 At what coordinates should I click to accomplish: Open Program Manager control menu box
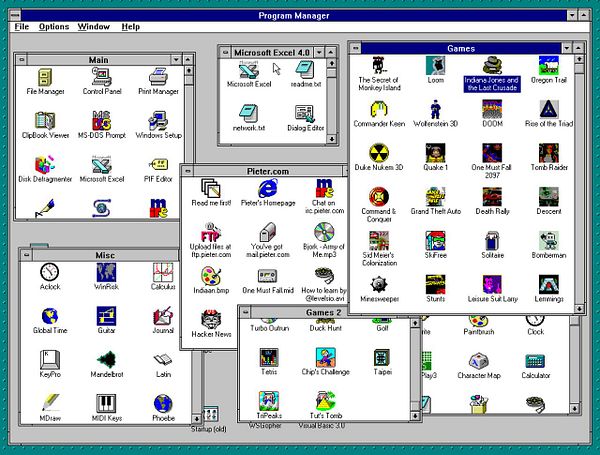point(15,15)
